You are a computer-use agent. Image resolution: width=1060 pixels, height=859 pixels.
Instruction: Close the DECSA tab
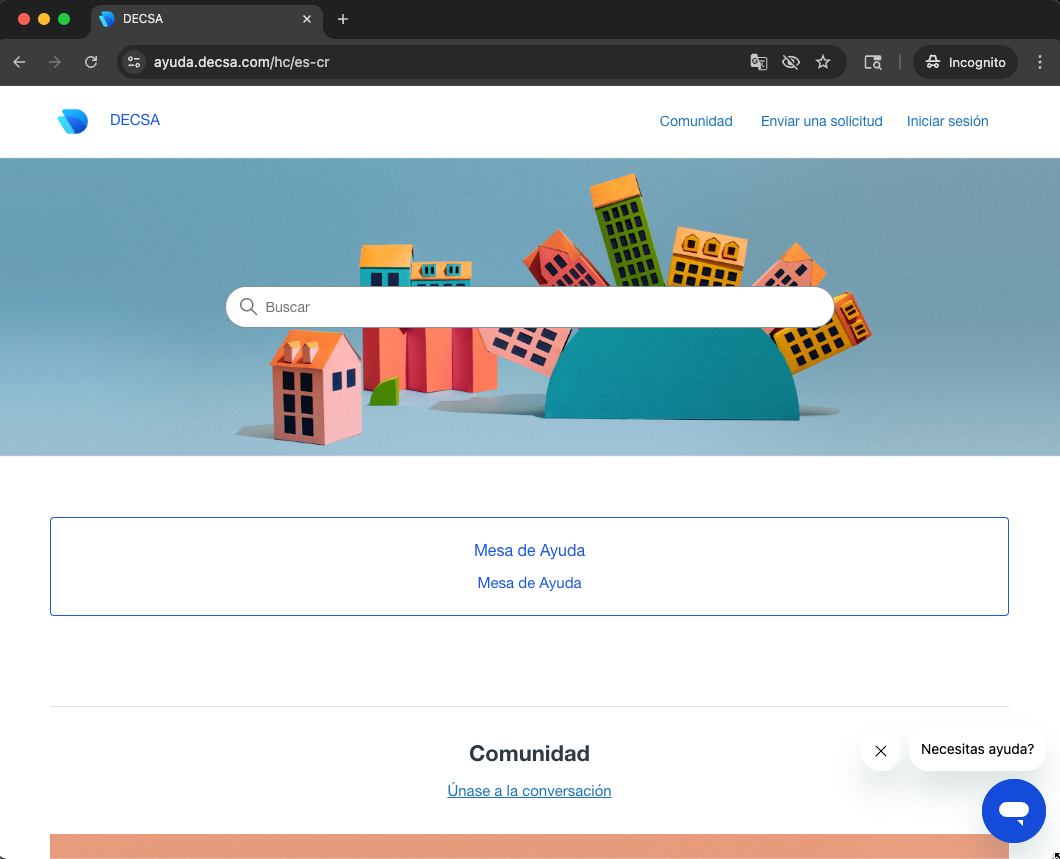click(x=307, y=19)
